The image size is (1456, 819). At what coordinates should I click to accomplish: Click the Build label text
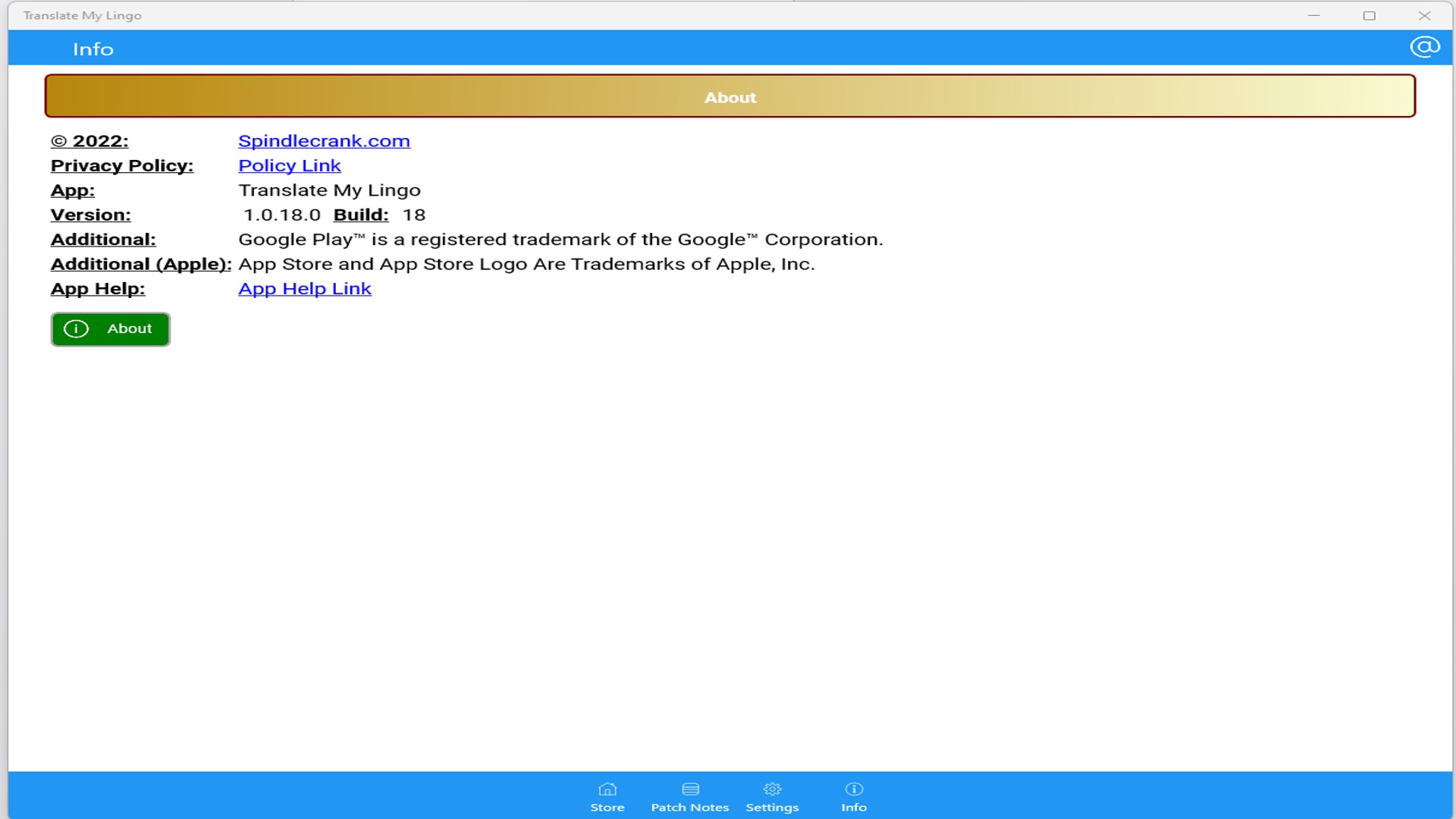pos(360,215)
